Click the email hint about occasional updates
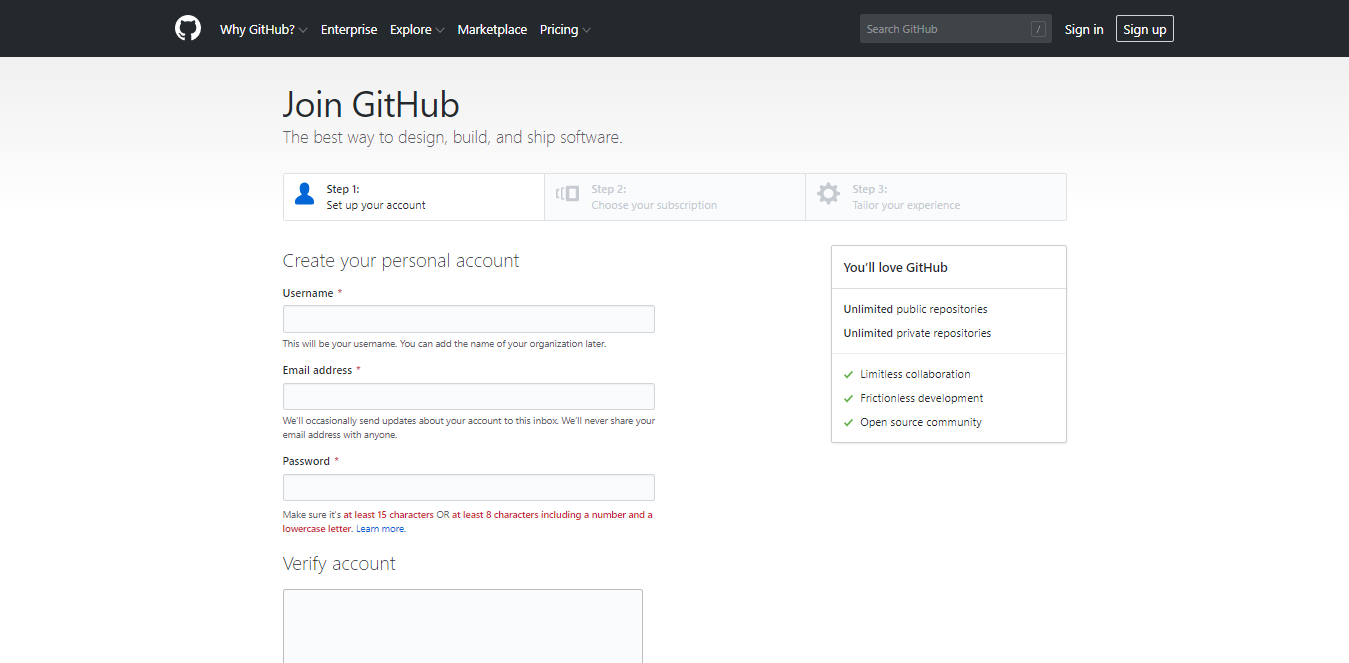Viewport: 1349px width, 663px height. click(469, 428)
